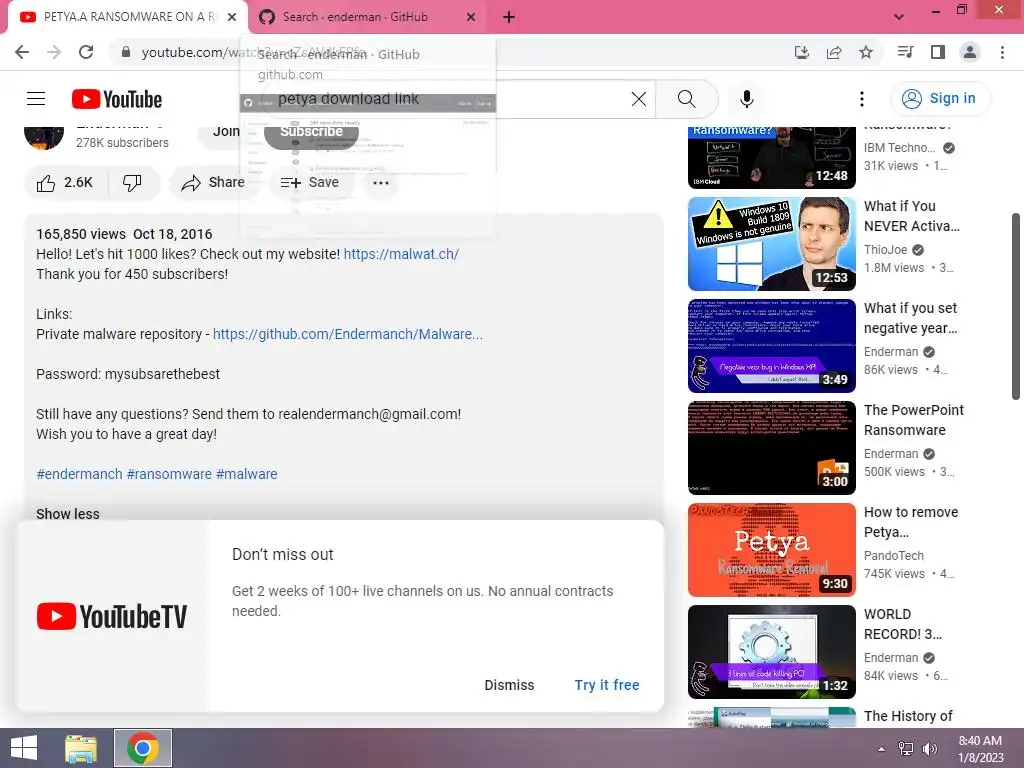This screenshot has height=768, width=1024.
Task: Open YouTube settings three-dot menu
Action: (x=862, y=99)
